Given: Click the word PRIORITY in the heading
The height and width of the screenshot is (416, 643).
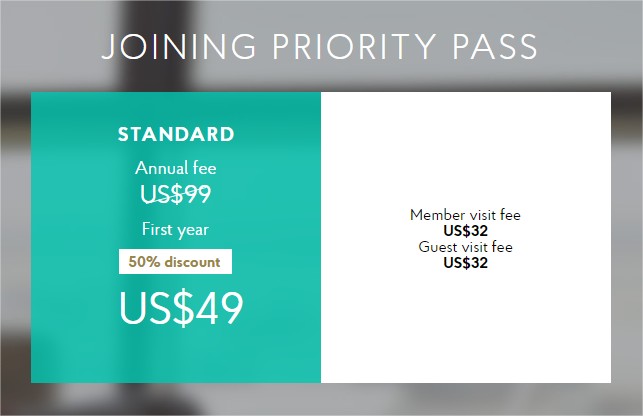Looking at the screenshot, I should (x=354, y=46).
